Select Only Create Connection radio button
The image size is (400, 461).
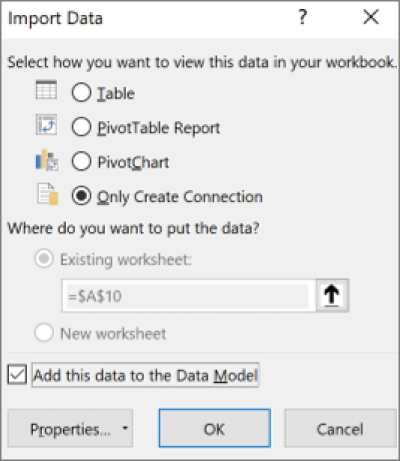tap(81, 196)
